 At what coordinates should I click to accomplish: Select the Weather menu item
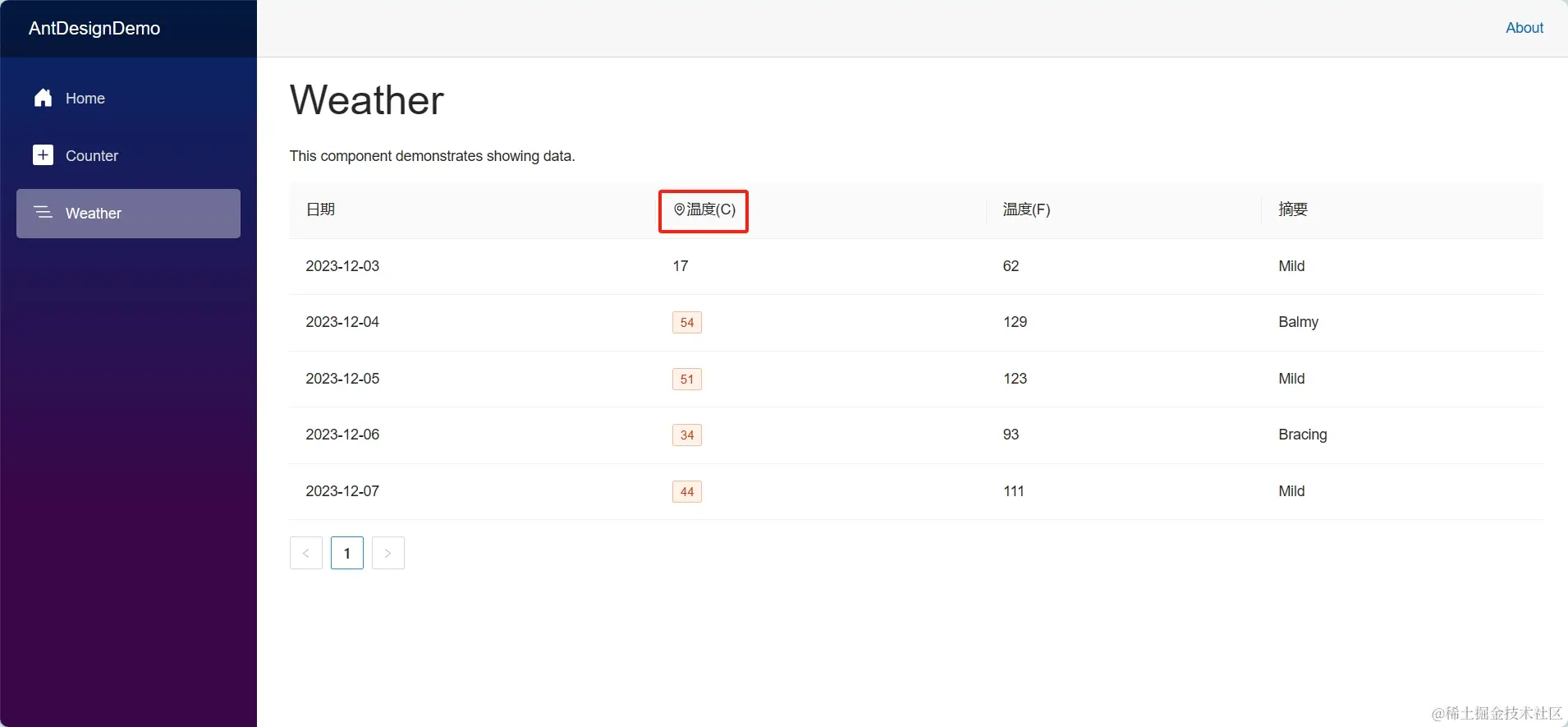128,214
